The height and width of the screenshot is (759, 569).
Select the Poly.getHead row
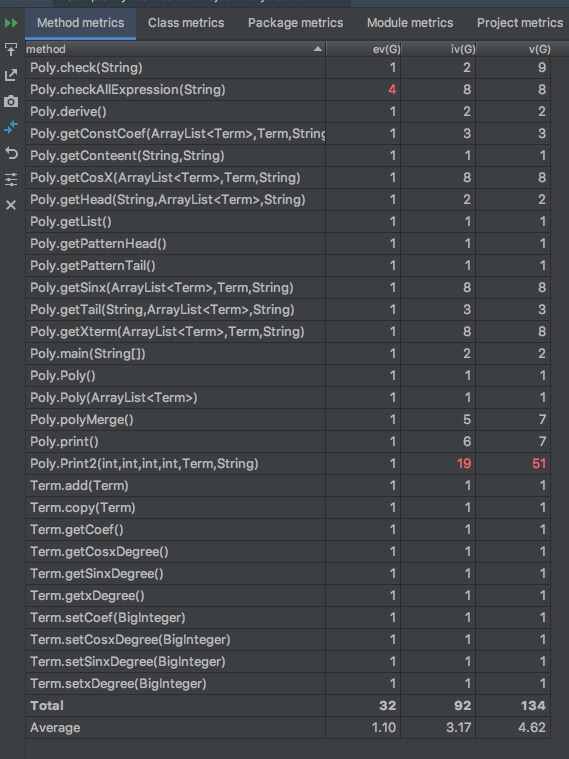(x=288, y=199)
